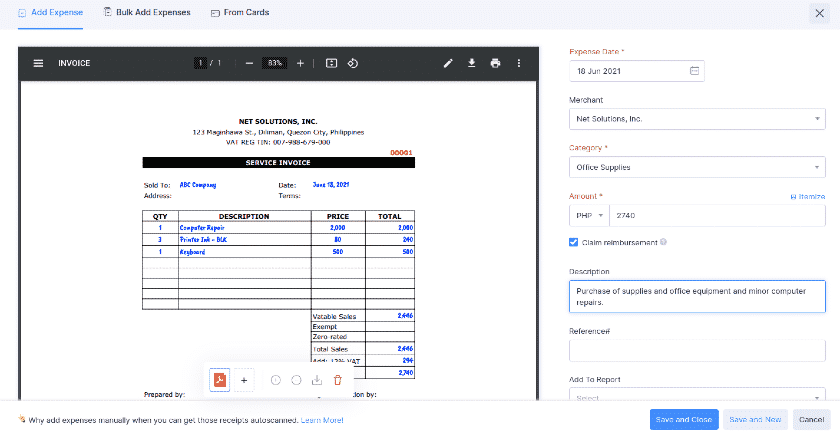Click the empty Reference# field
Viewport: 840px width, 434px height.
pos(697,350)
